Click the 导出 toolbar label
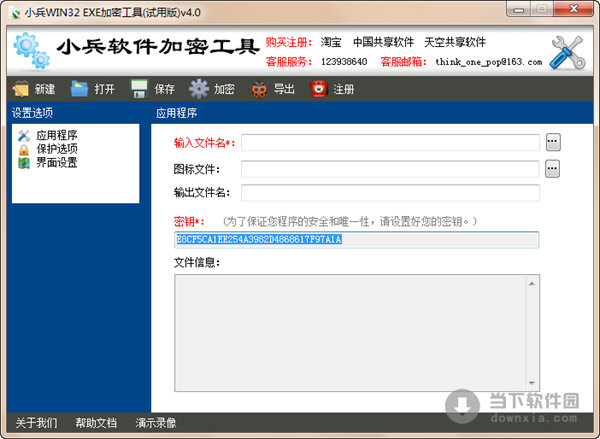The image size is (600, 439). click(x=284, y=89)
